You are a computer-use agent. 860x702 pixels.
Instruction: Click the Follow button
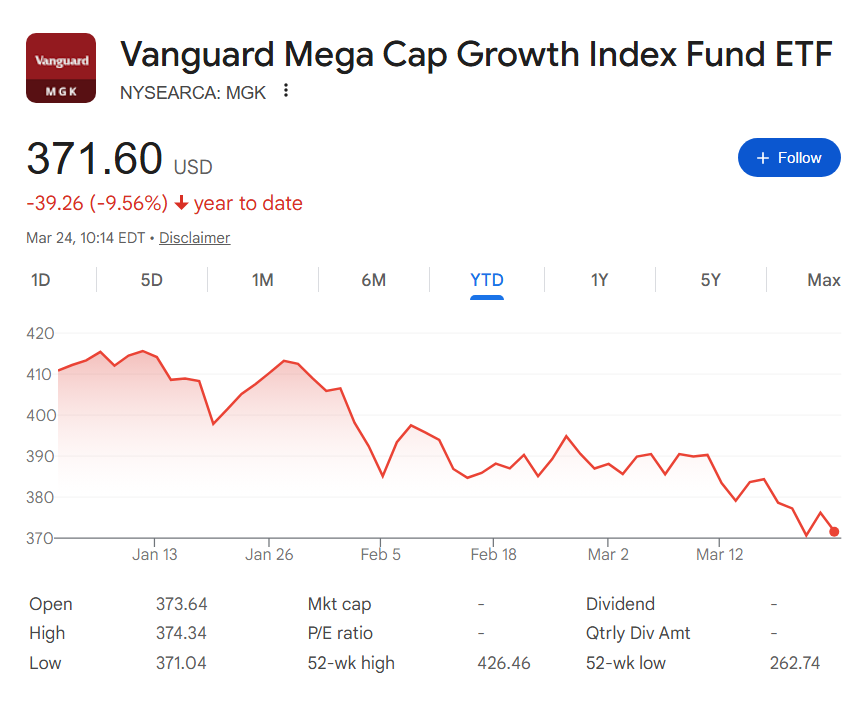(789, 158)
